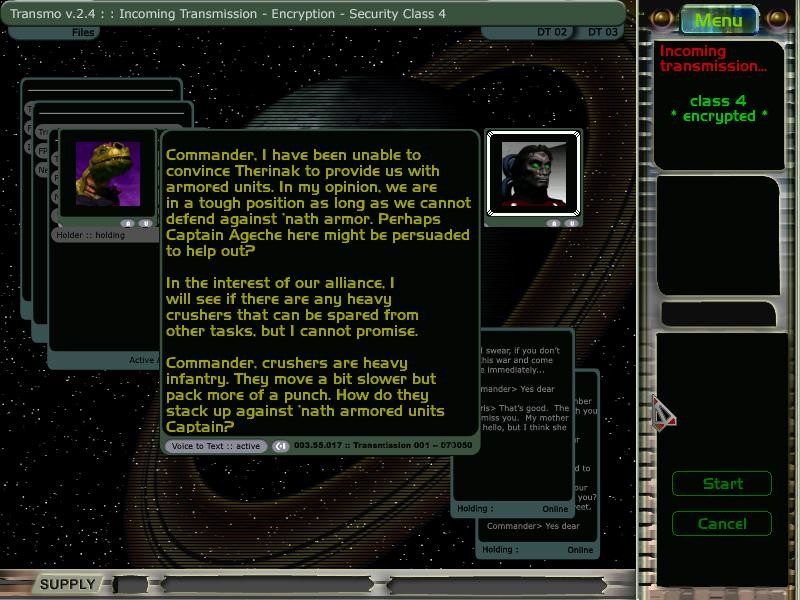Open the Menu button
This screenshot has height=600, width=800.
(x=718, y=20)
